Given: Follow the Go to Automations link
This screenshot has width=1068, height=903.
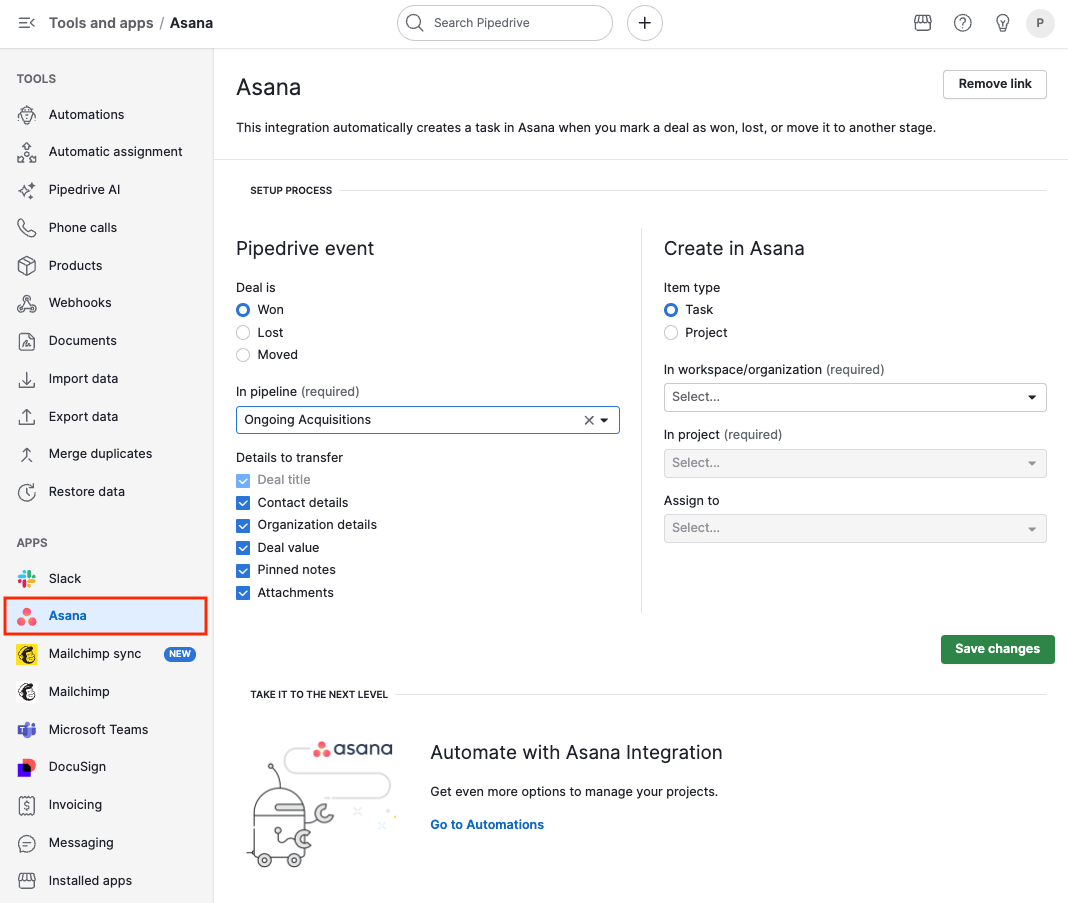Looking at the screenshot, I should point(487,824).
